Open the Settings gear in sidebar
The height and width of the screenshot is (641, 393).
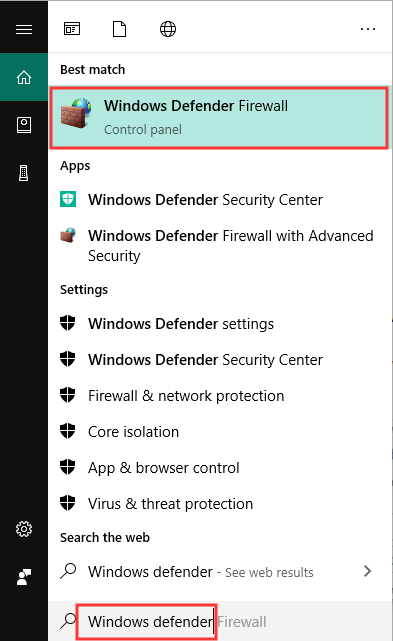(24, 529)
